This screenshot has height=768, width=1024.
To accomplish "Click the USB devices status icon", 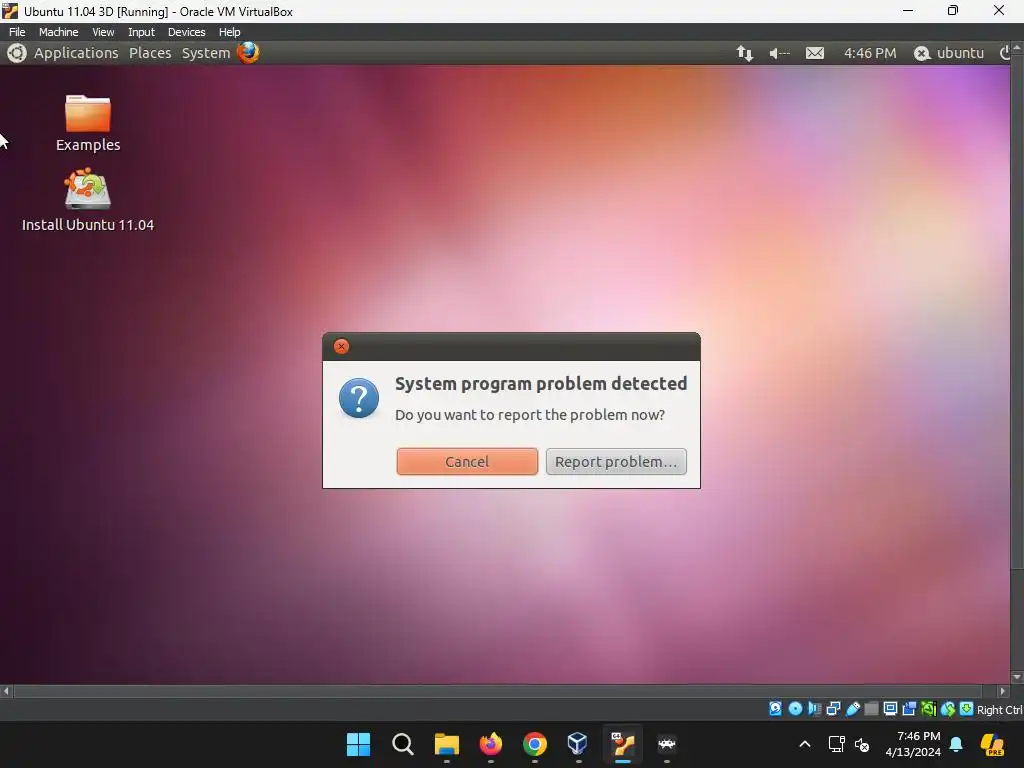I will coord(853,709).
